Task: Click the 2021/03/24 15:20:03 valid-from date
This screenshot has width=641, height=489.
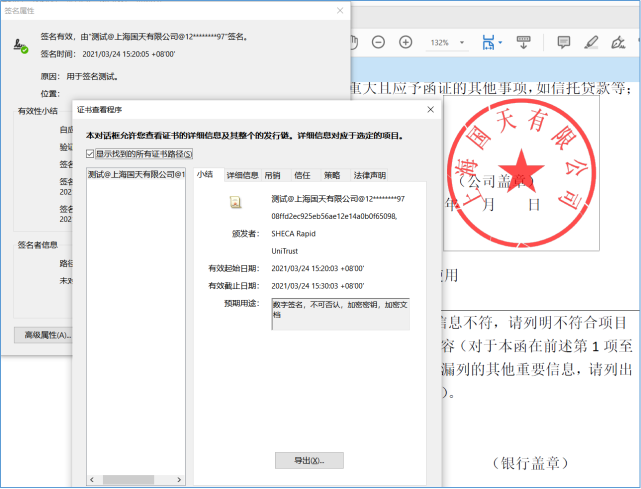Action: pyautogui.click(x=318, y=269)
